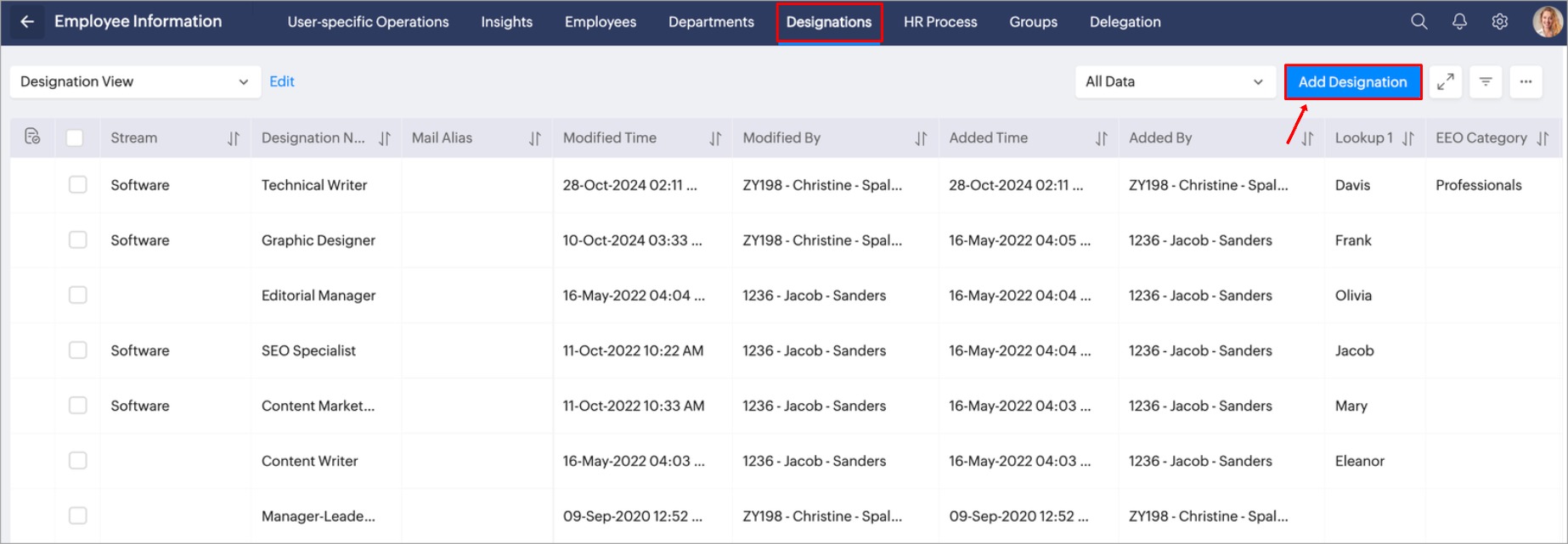Screen dimensions: 1568x544
Task: Sort by the Modified By column
Action: (x=921, y=138)
